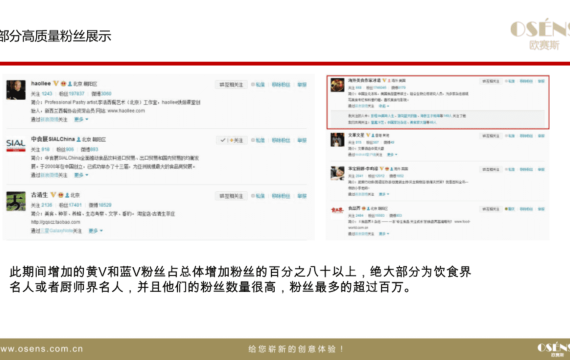Open 古清生's weibo count 18529
Image resolution: width=570 pixels, height=360 pixels.
pos(105,205)
